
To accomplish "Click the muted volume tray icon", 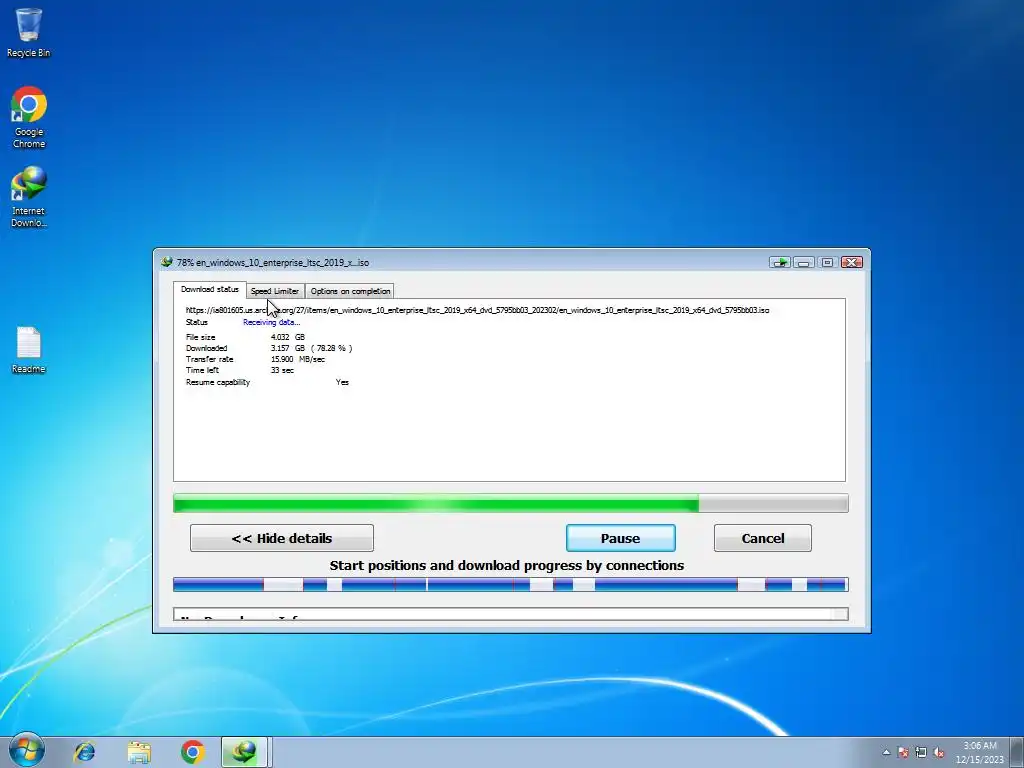I will pos(939,752).
